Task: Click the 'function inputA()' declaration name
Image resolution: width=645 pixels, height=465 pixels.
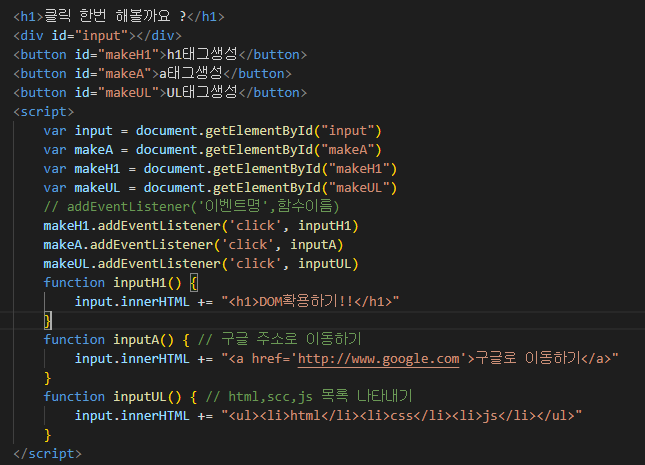Action: (x=136, y=340)
